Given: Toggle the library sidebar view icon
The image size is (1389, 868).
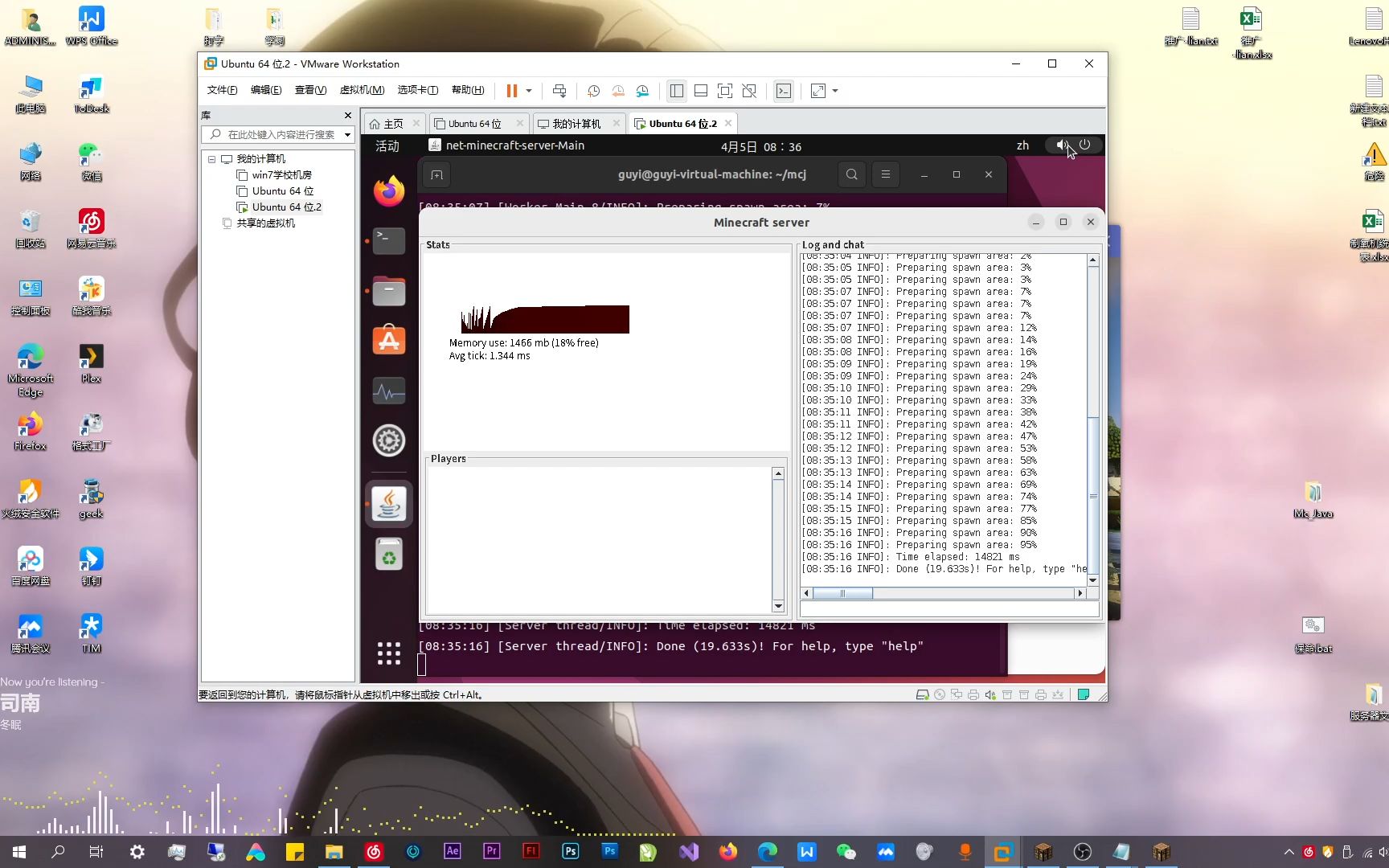Looking at the screenshot, I should click(x=677, y=91).
